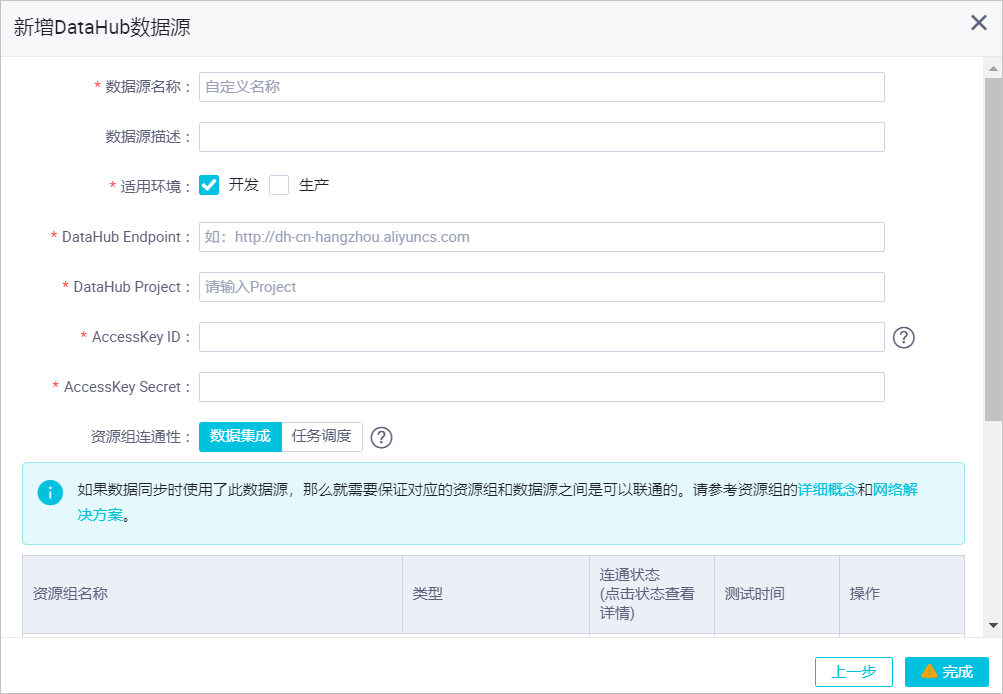Focus the DataHub Project field

point(541,287)
